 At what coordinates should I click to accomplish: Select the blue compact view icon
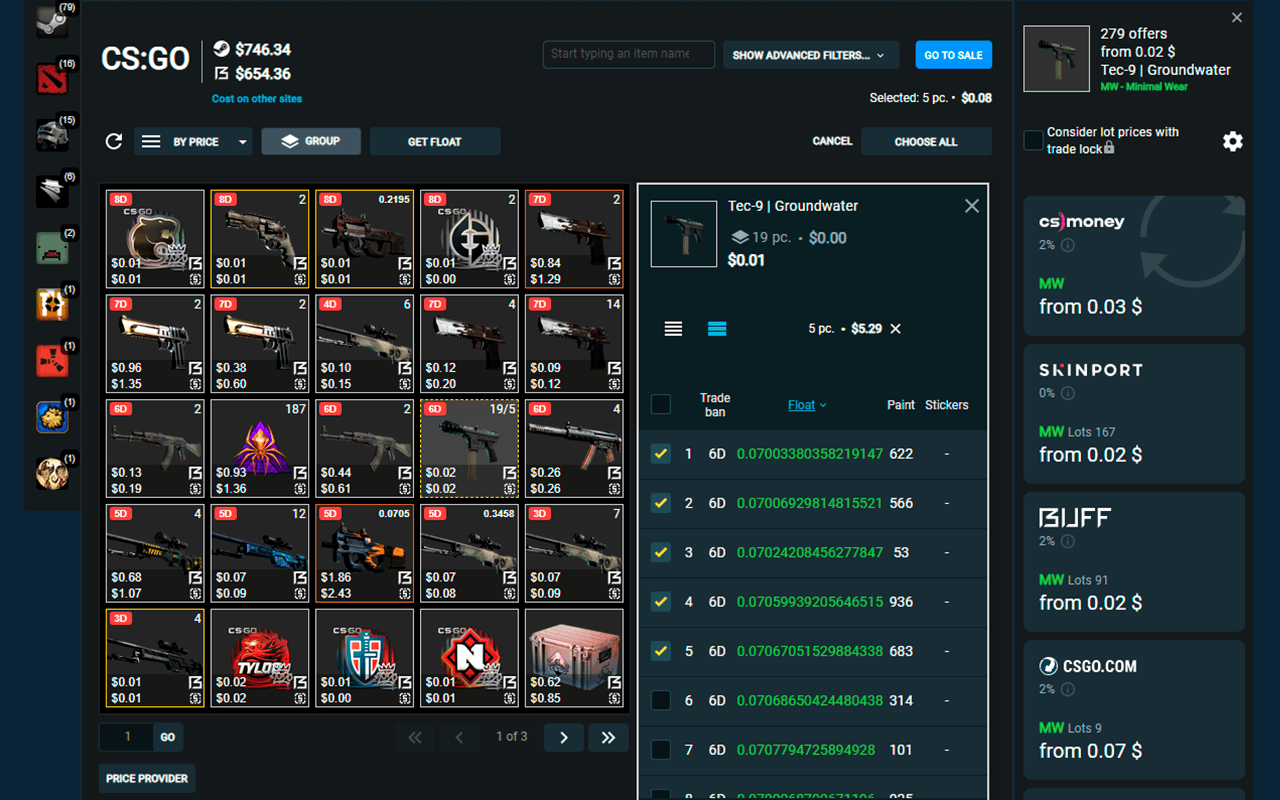(x=717, y=328)
